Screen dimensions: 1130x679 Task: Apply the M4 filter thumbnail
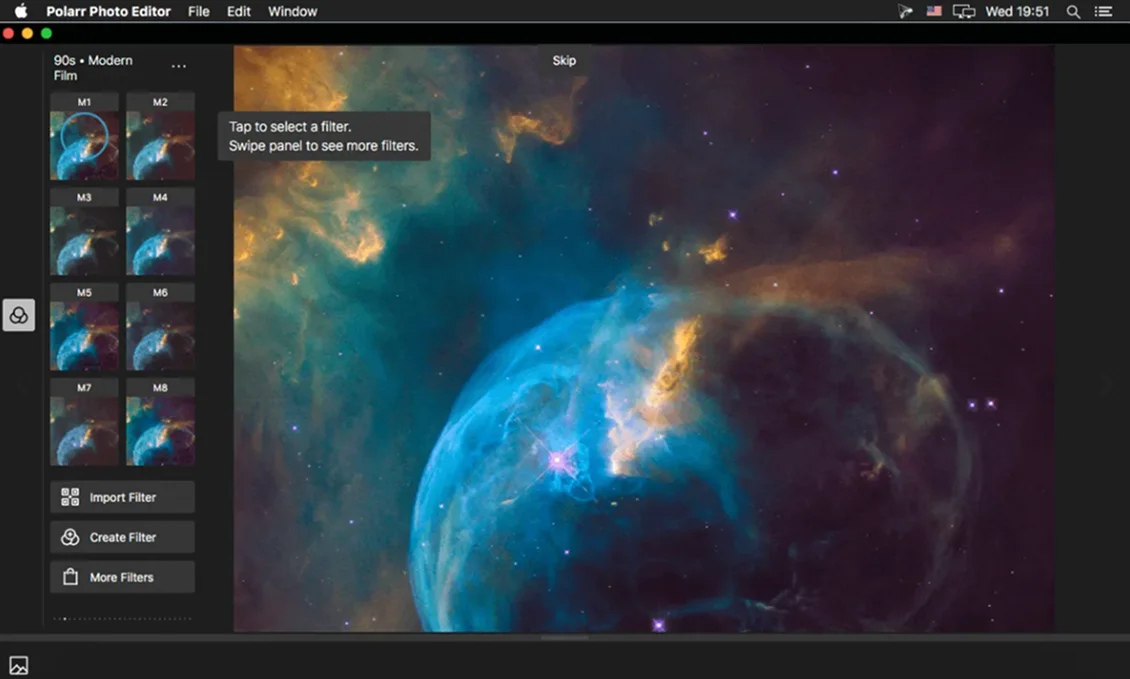pos(160,232)
